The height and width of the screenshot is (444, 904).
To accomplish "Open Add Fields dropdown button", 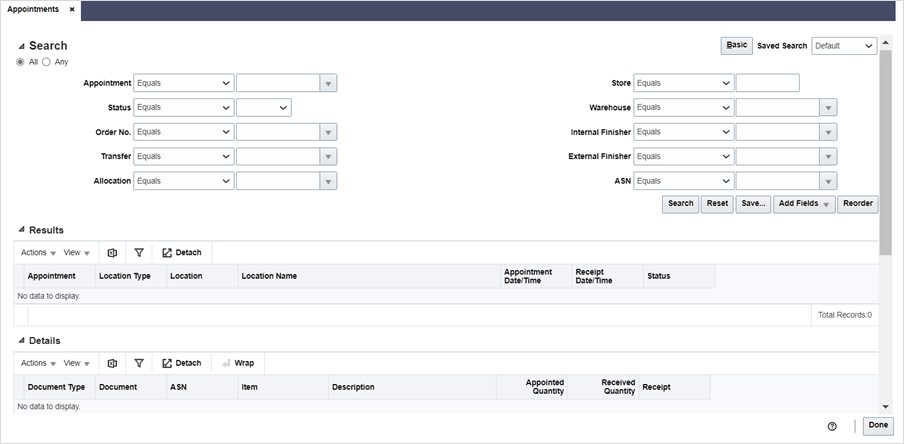I will click(804, 204).
